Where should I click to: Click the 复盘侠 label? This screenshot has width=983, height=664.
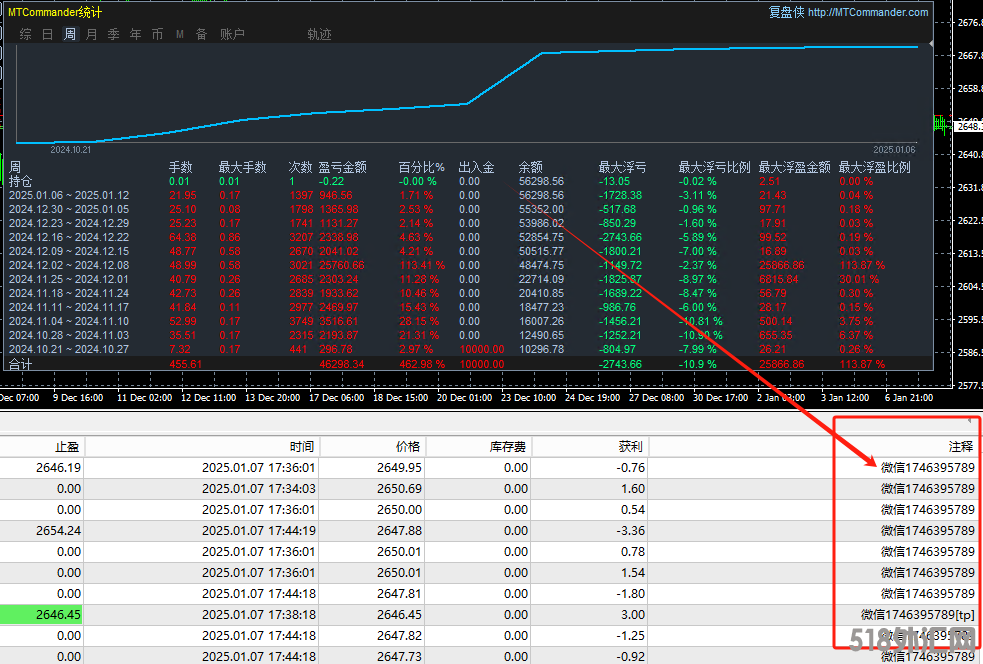(x=786, y=12)
